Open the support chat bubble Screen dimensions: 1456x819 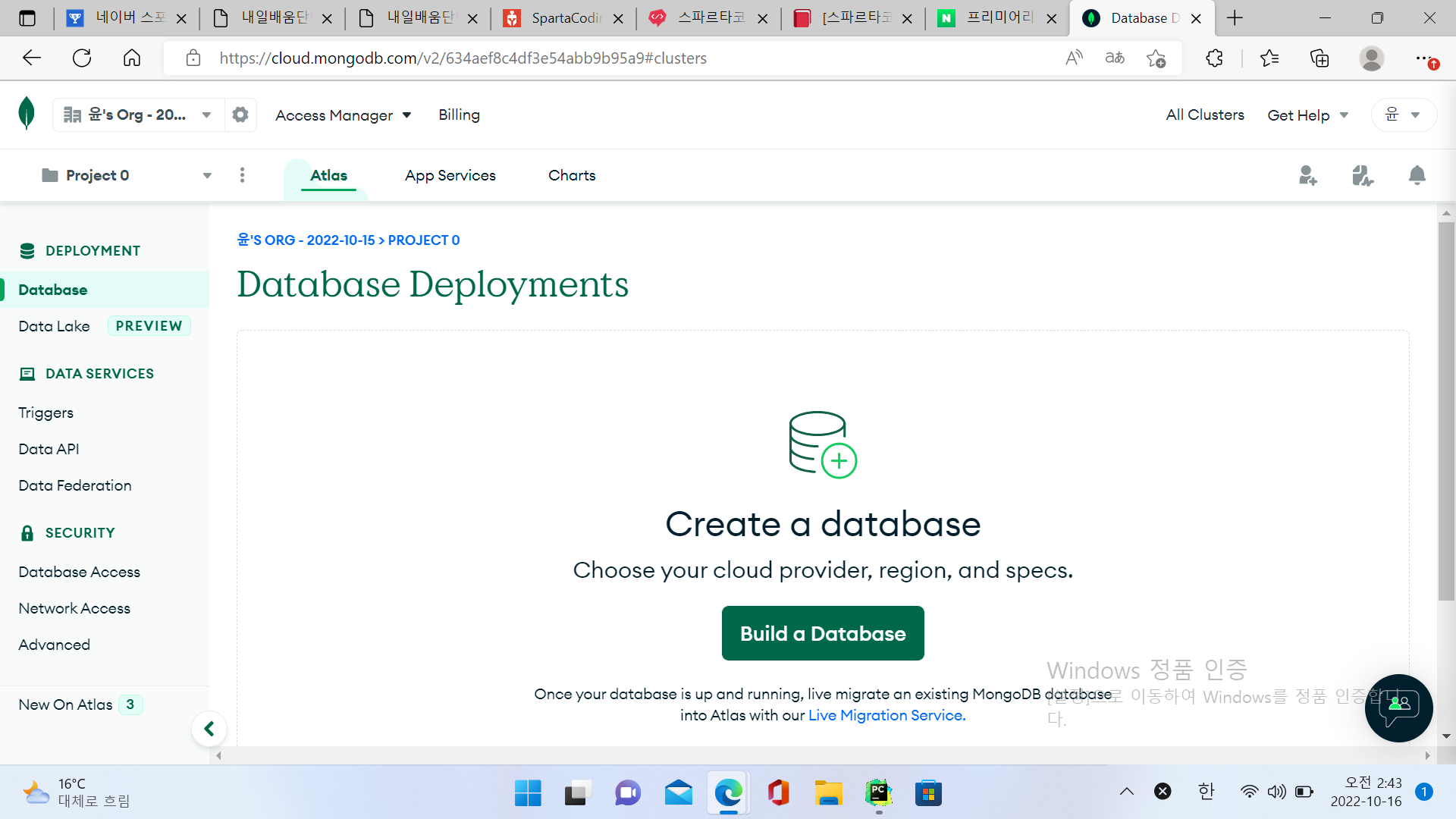1398,708
